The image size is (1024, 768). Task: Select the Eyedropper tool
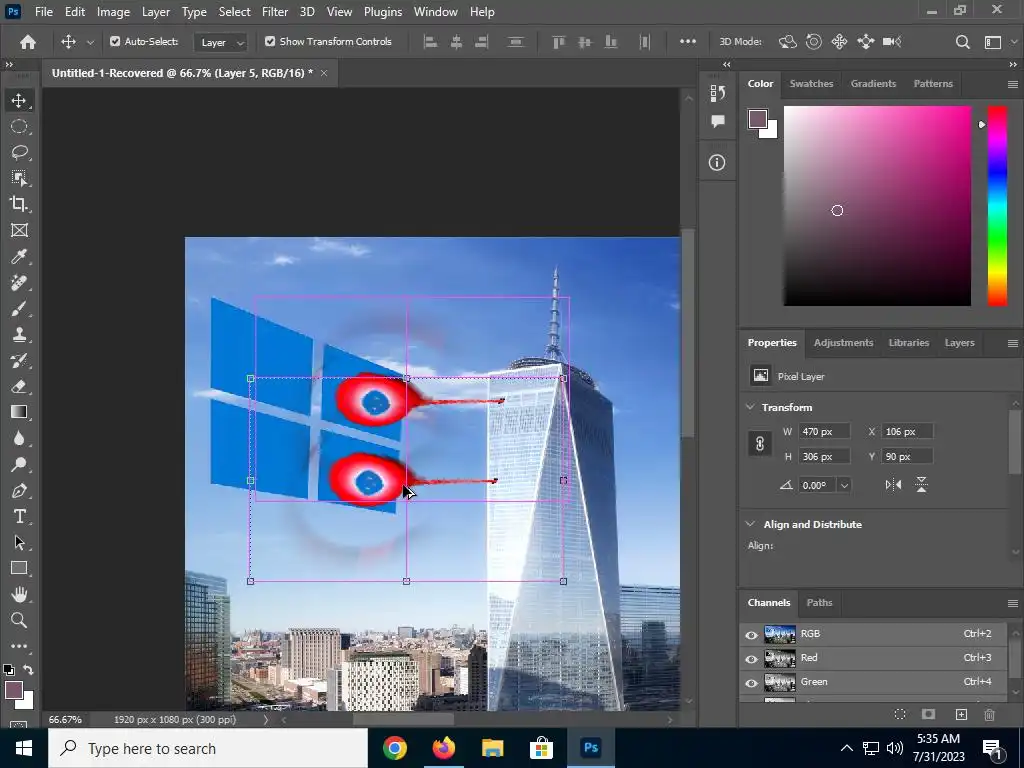pos(19,256)
